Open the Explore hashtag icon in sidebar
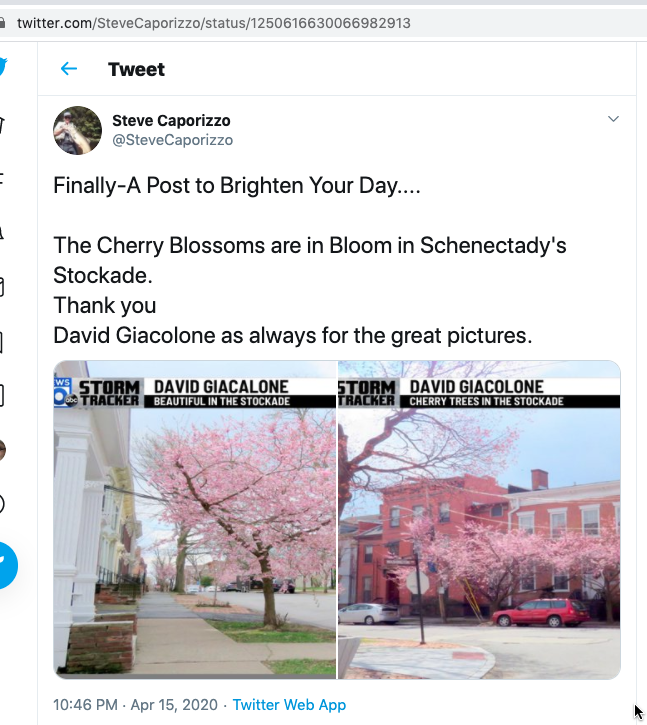 pos(2,180)
